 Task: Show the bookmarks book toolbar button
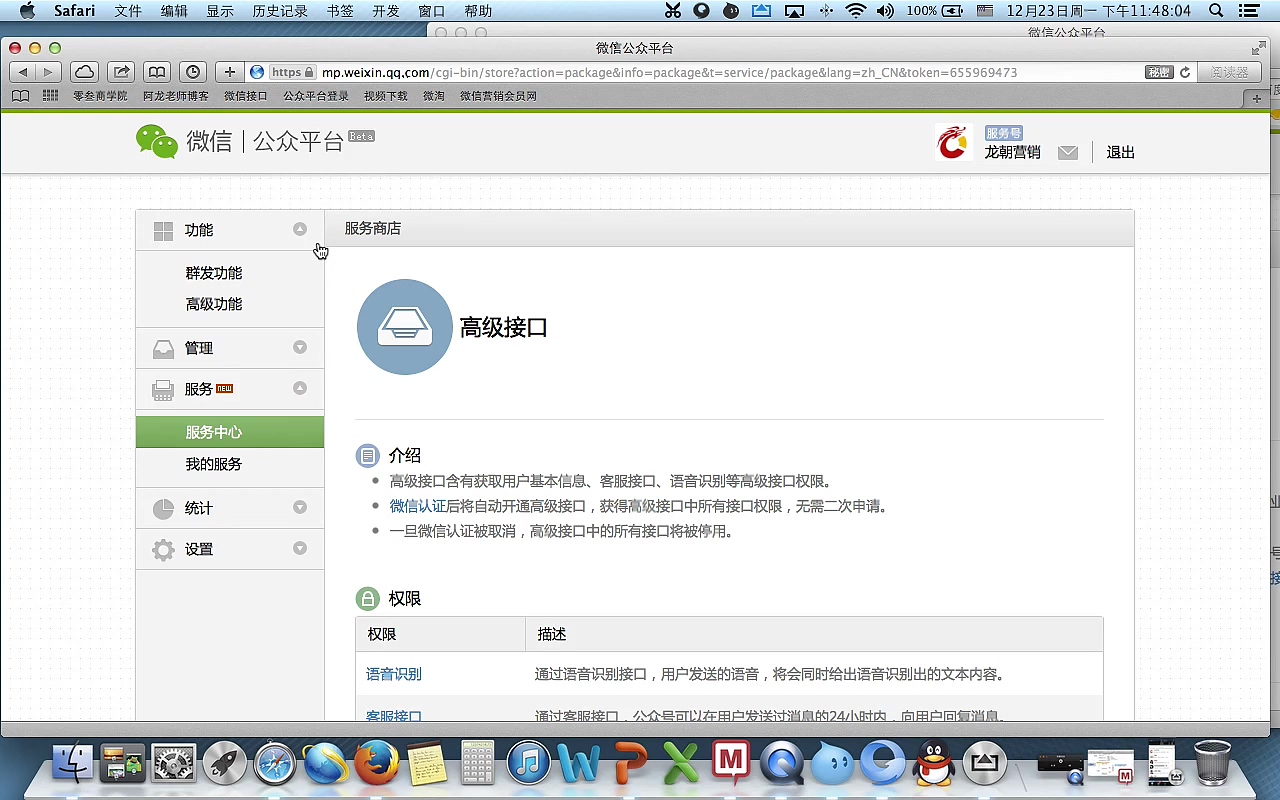click(x=157, y=72)
